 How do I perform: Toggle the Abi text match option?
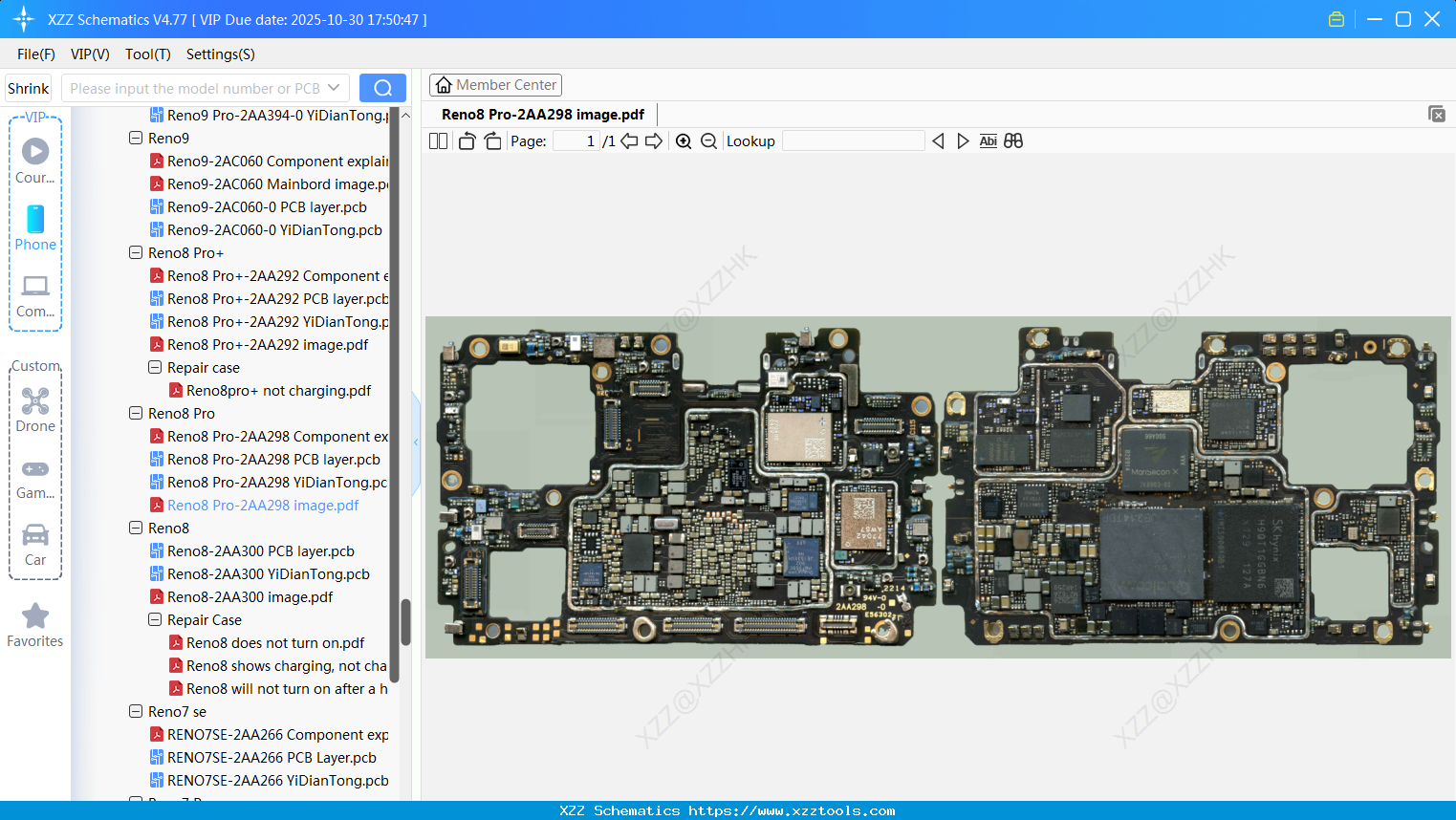click(x=989, y=141)
